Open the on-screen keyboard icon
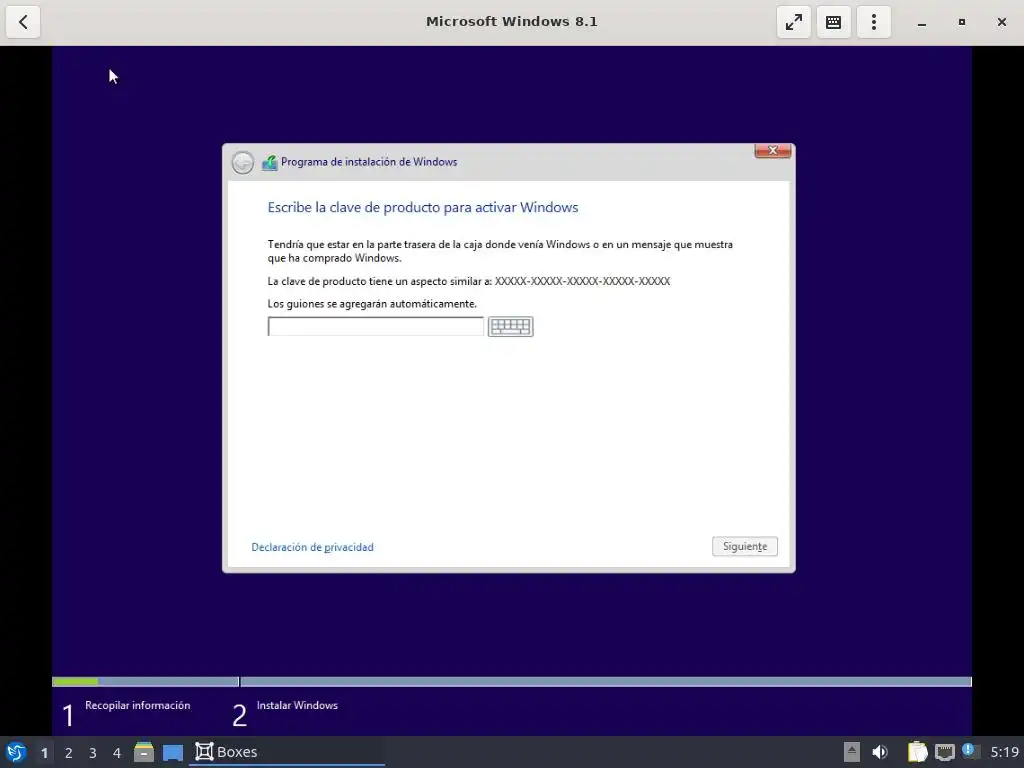Image resolution: width=1024 pixels, height=768 pixels. [511, 327]
